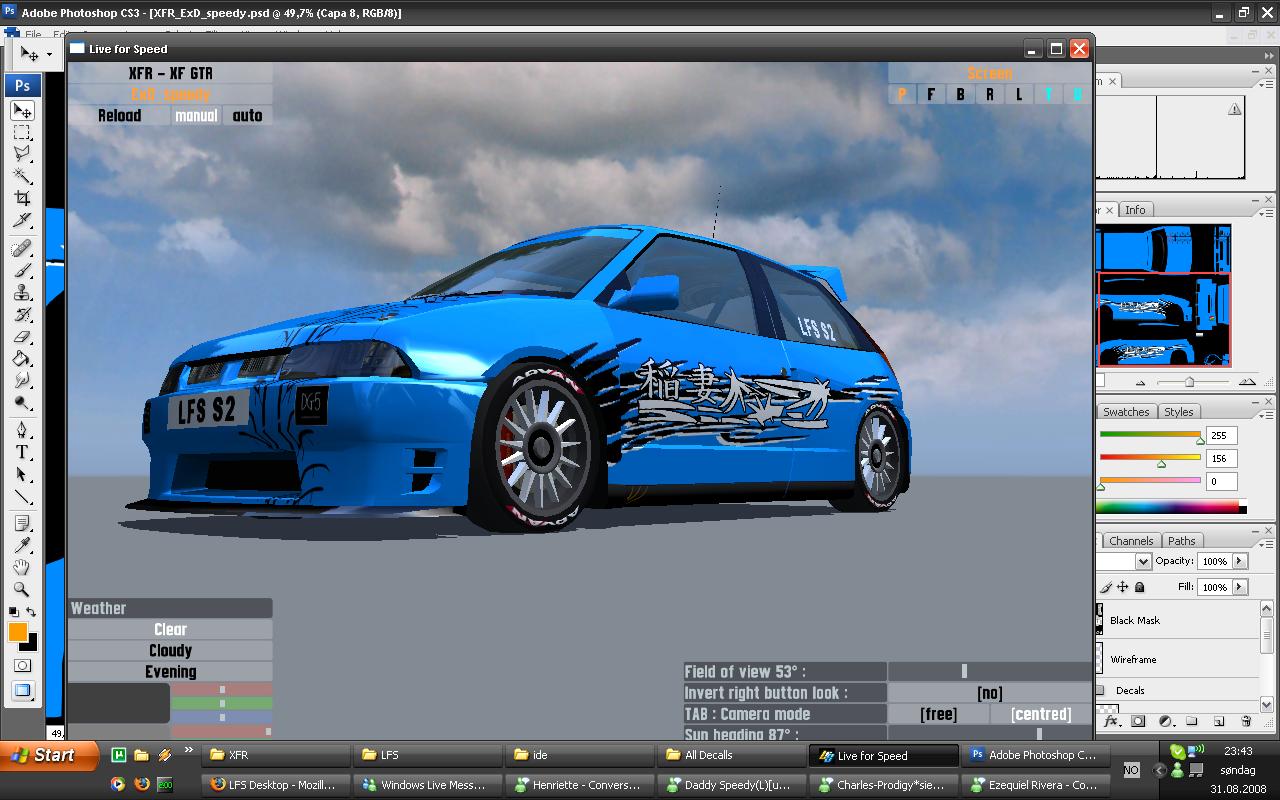The width and height of the screenshot is (1280, 800).
Task: Click the orange foreground color swatch
Action: (18, 632)
